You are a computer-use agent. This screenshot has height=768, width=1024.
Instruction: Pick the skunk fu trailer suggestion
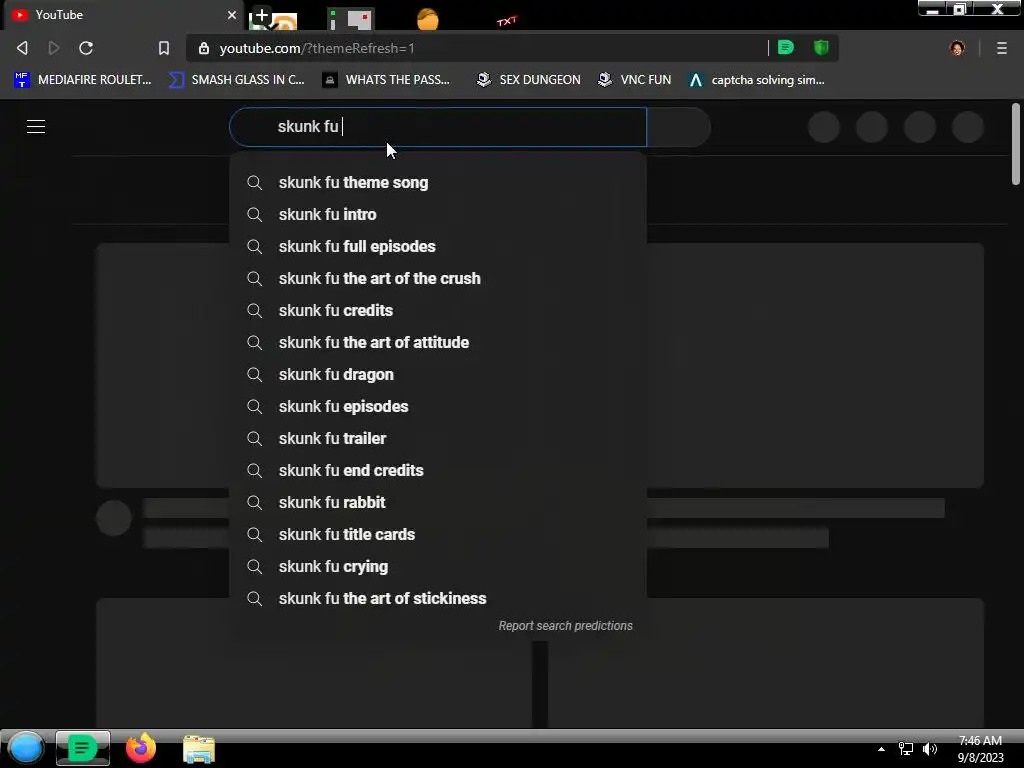[x=438, y=439]
